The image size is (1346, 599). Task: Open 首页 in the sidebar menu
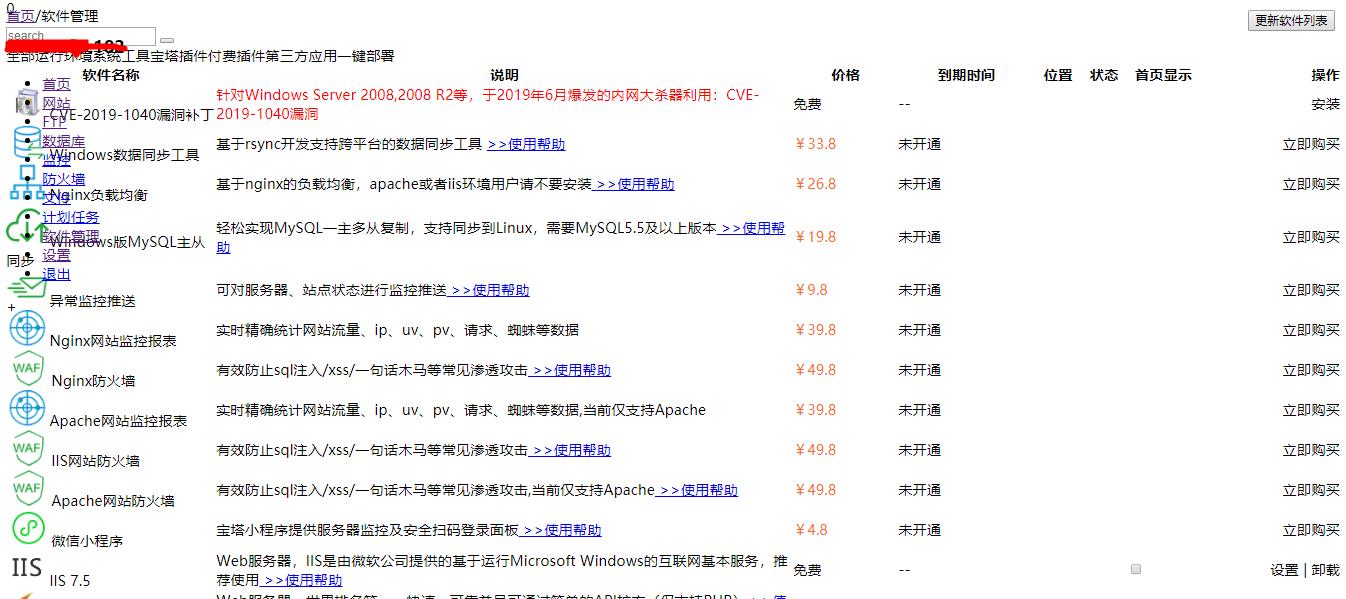(56, 84)
